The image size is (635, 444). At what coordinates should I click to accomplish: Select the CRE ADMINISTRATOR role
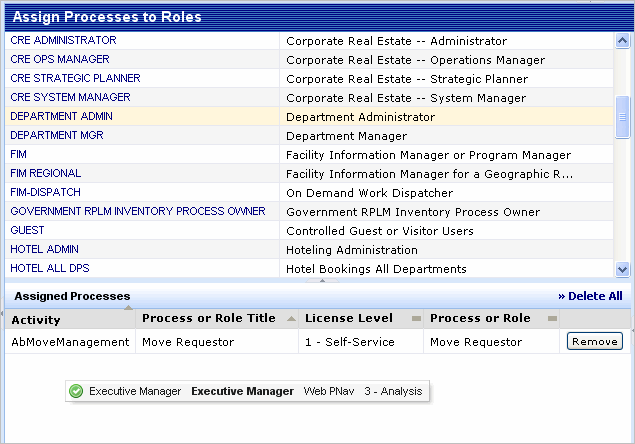(63, 41)
